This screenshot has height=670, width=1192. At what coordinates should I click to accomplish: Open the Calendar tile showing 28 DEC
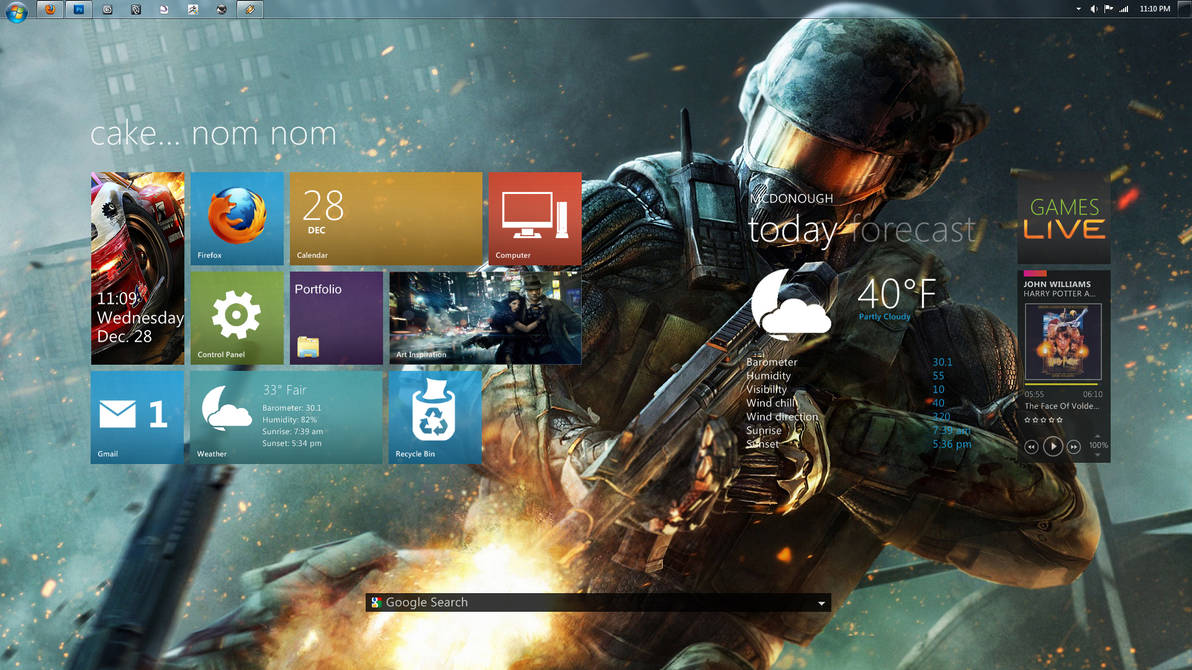tap(386, 215)
